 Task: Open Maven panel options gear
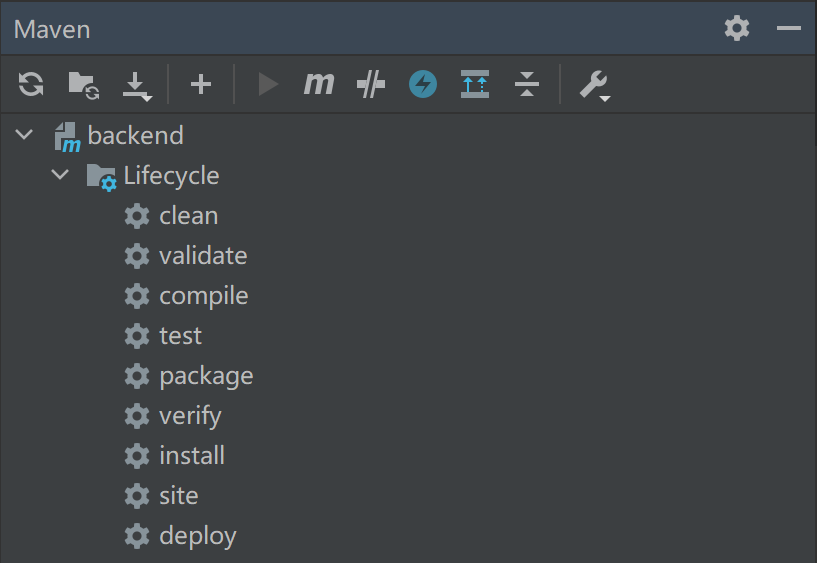[737, 28]
